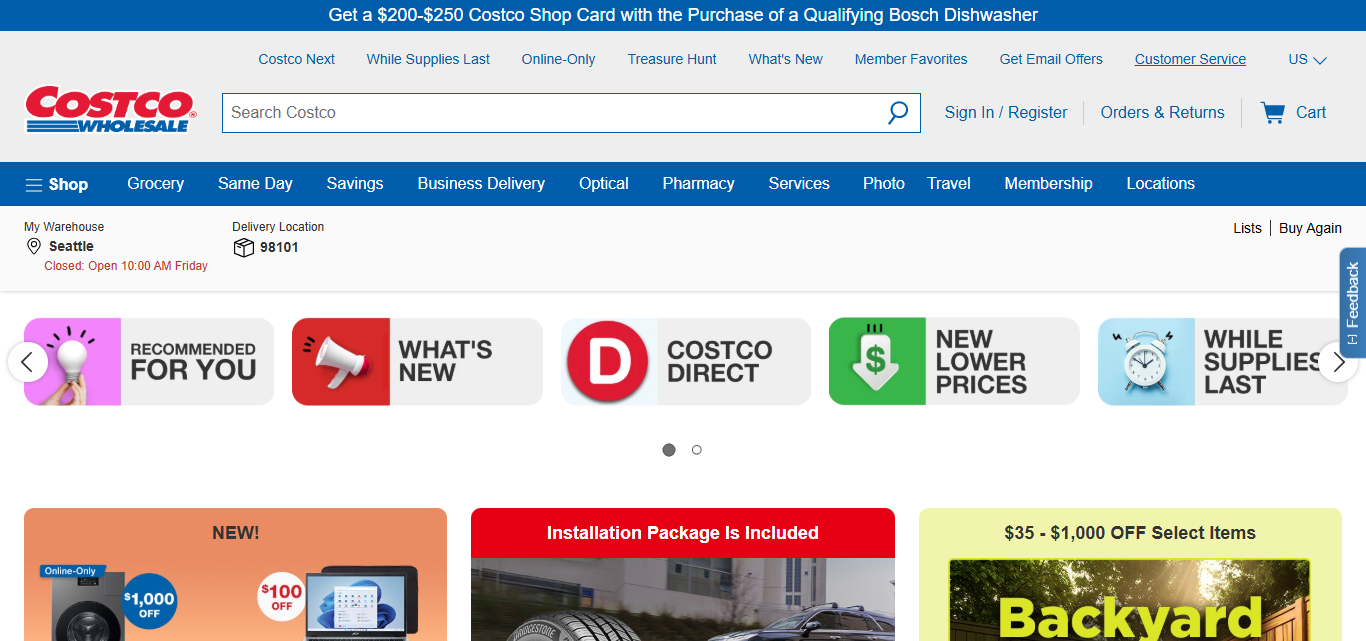Open the shopping cart icon
Screen dimensions: 1366x641
1273,112
